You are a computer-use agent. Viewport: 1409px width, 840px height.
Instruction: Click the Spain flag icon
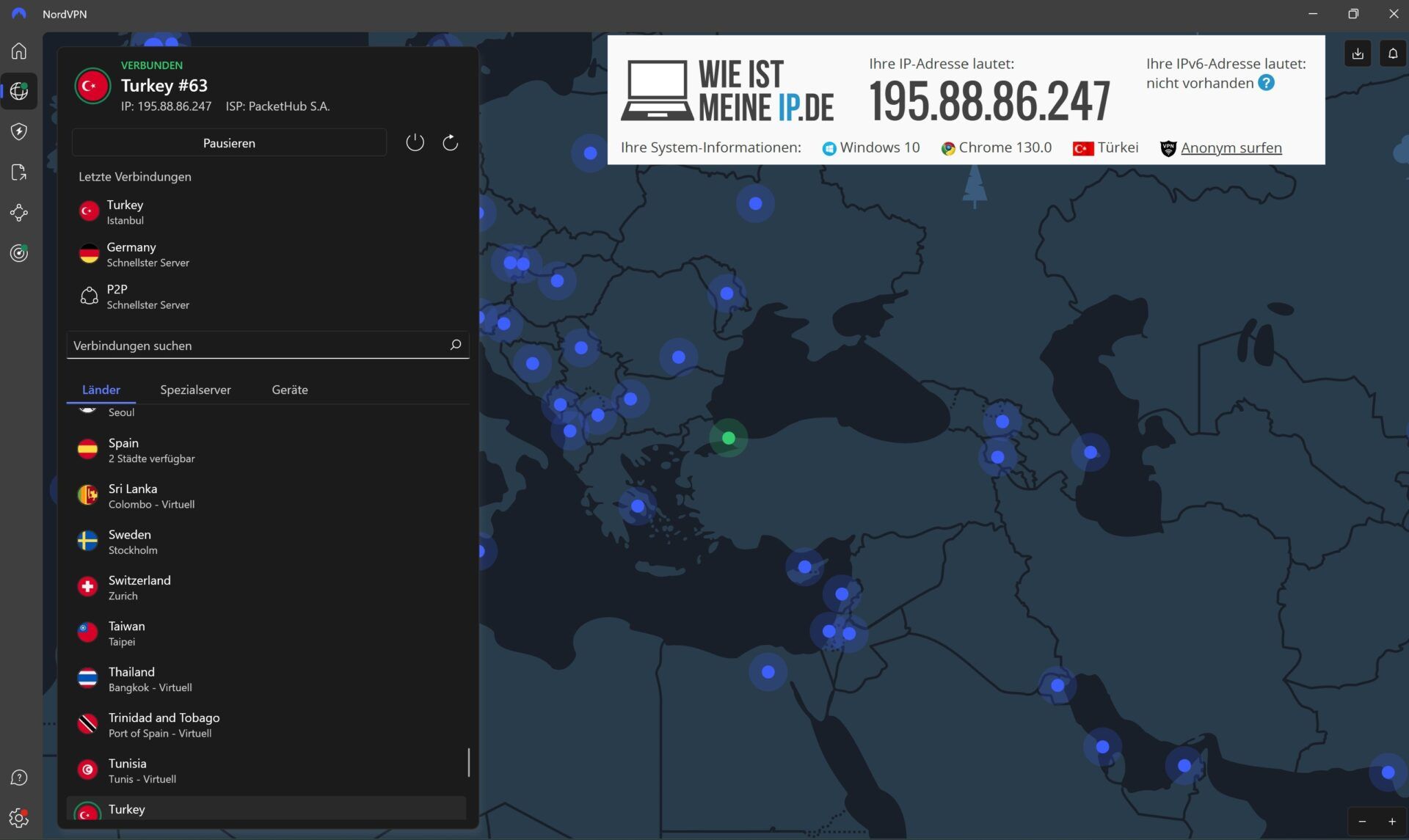[87, 449]
